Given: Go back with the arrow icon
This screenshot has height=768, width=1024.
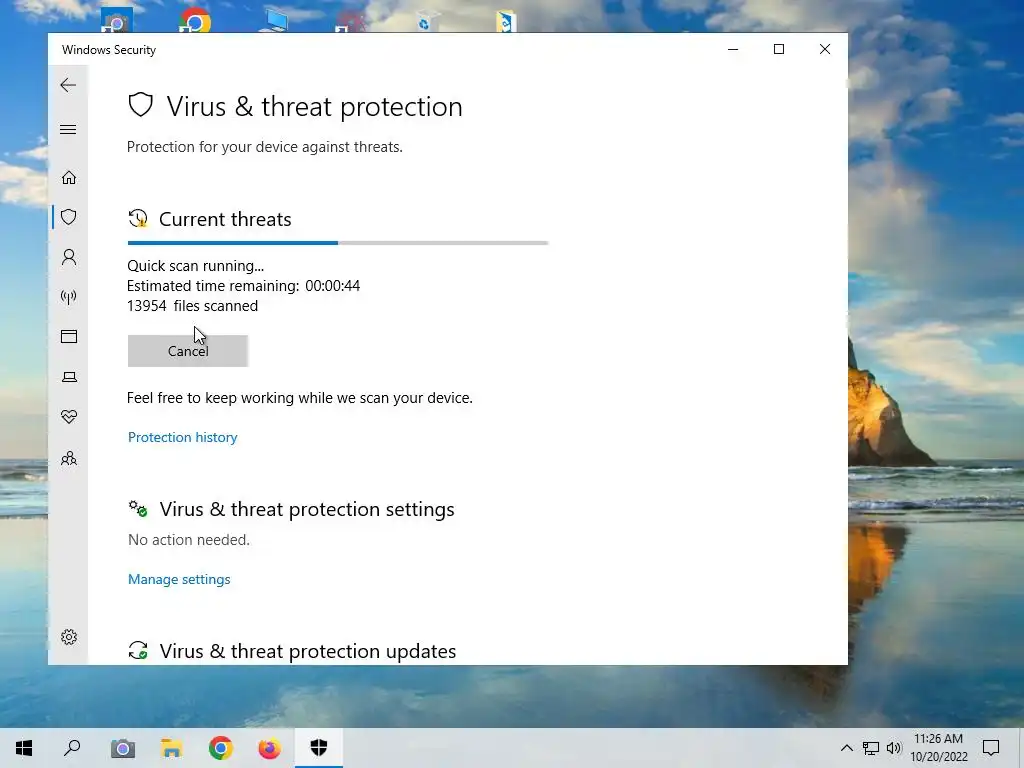Looking at the screenshot, I should 68,85.
